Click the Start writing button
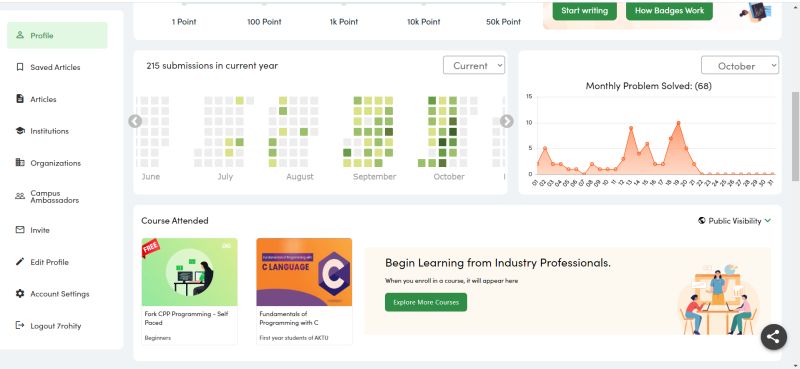 click(x=584, y=10)
